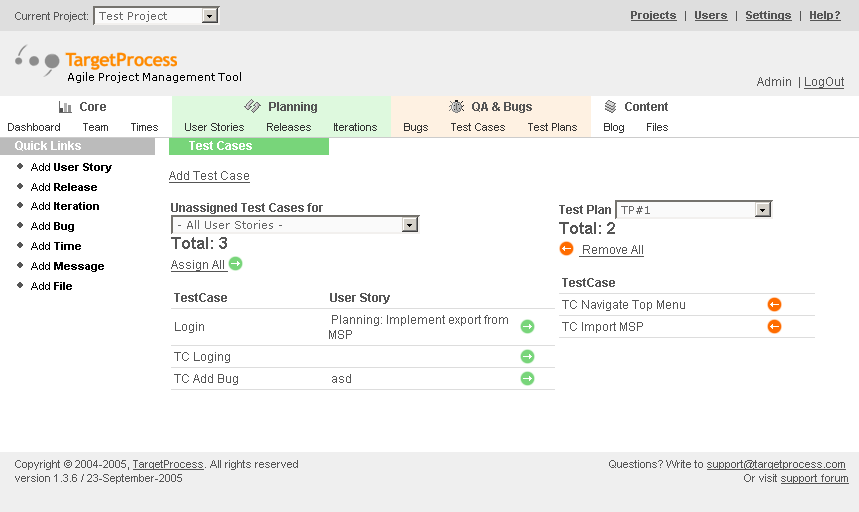
Task: Open the Iterations menu item
Action: 355,128
